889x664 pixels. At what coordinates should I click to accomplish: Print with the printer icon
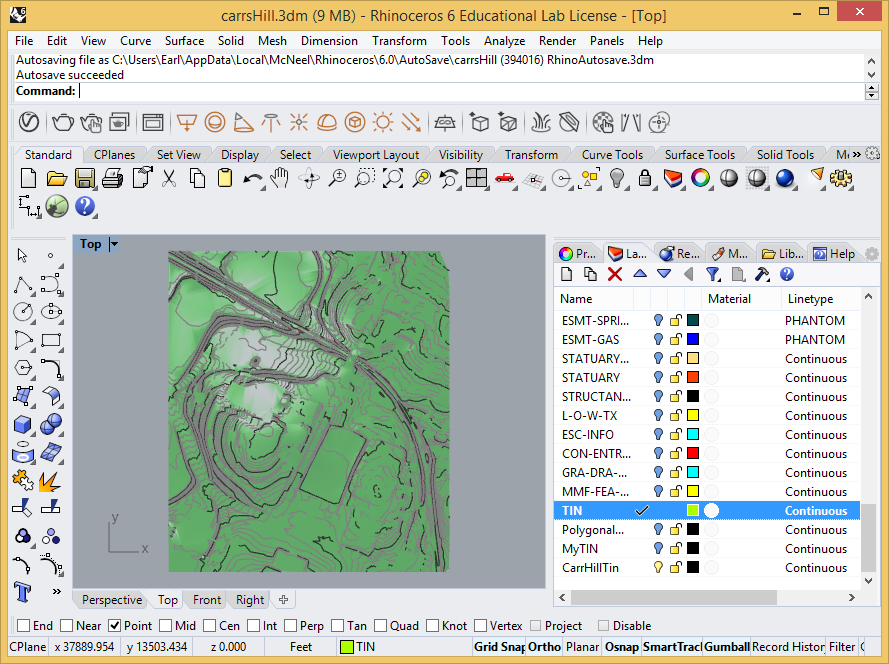pyautogui.click(x=112, y=179)
